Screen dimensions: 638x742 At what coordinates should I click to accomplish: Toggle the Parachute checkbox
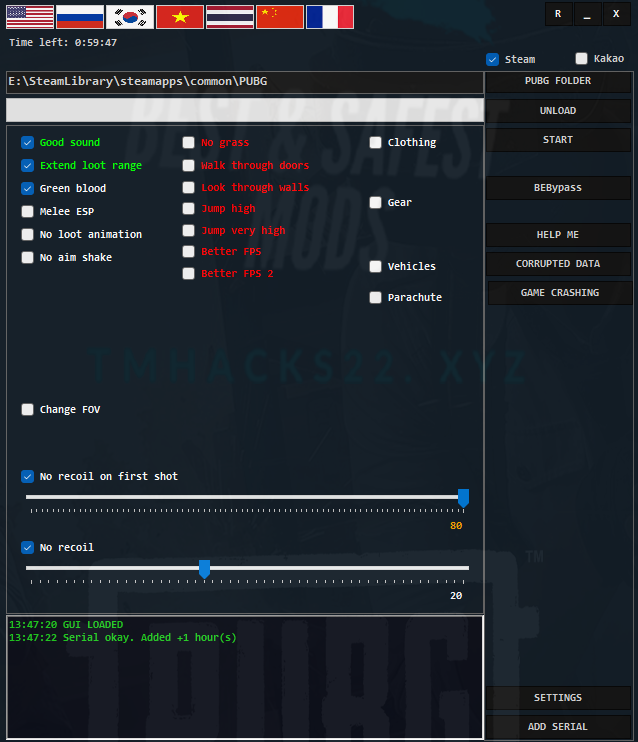pos(375,297)
